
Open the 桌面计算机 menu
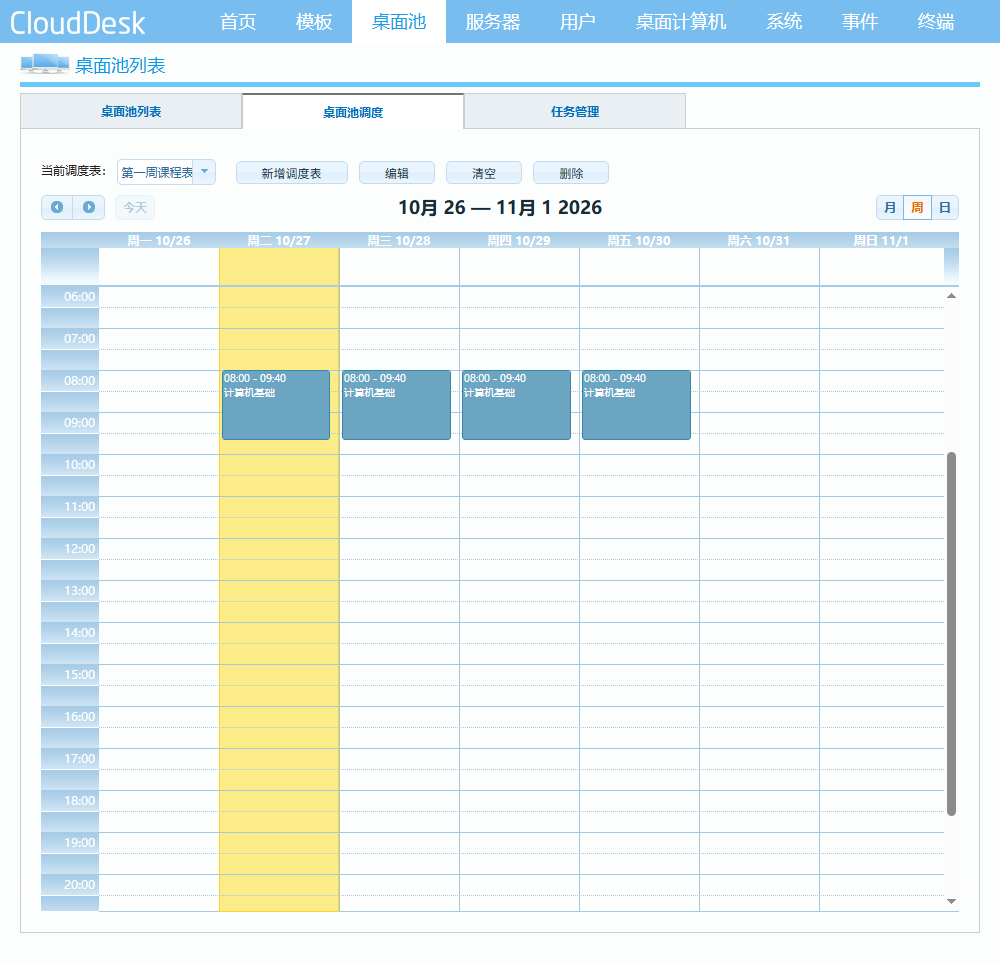coord(681,22)
